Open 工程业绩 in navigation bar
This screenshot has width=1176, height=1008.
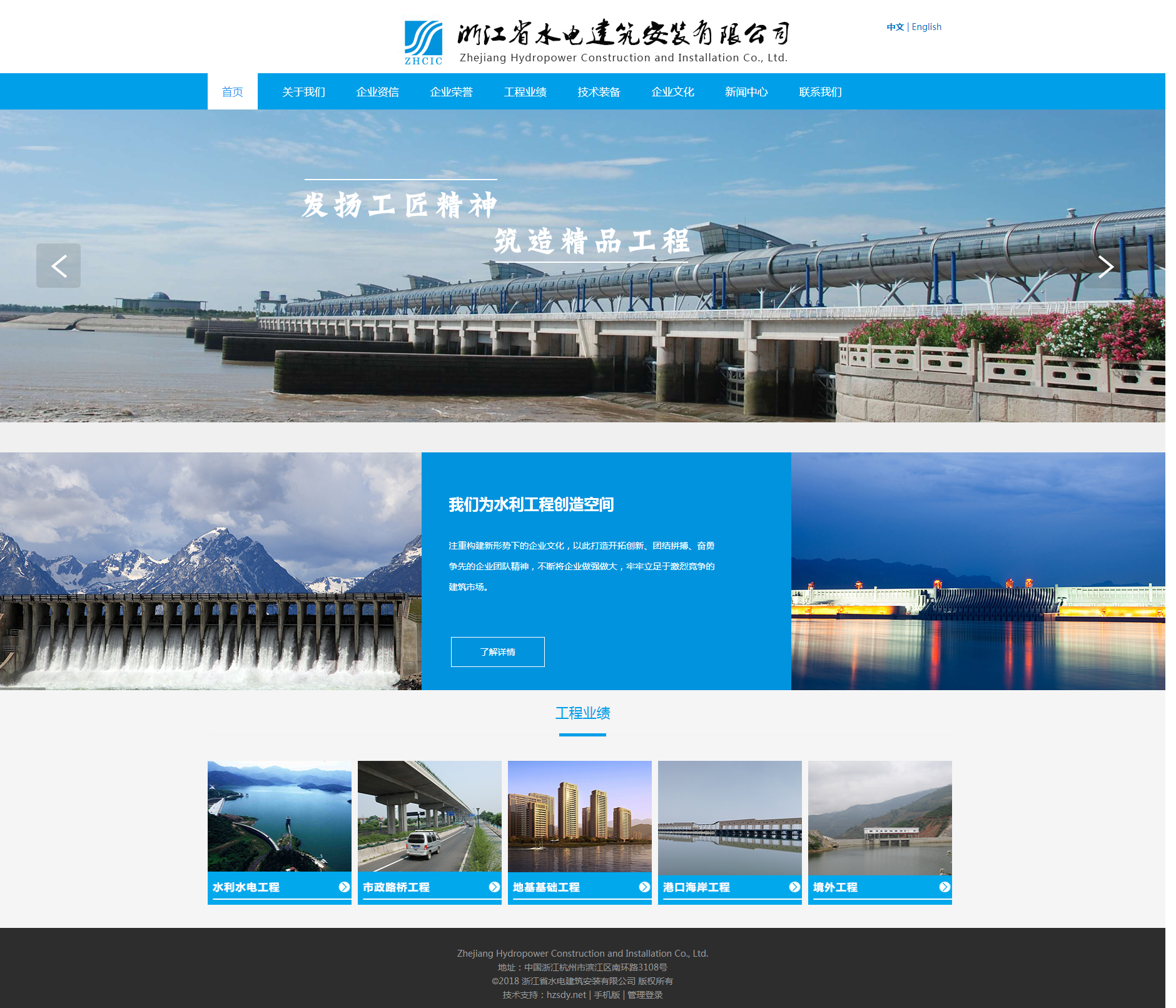click(x=525, y=92)
